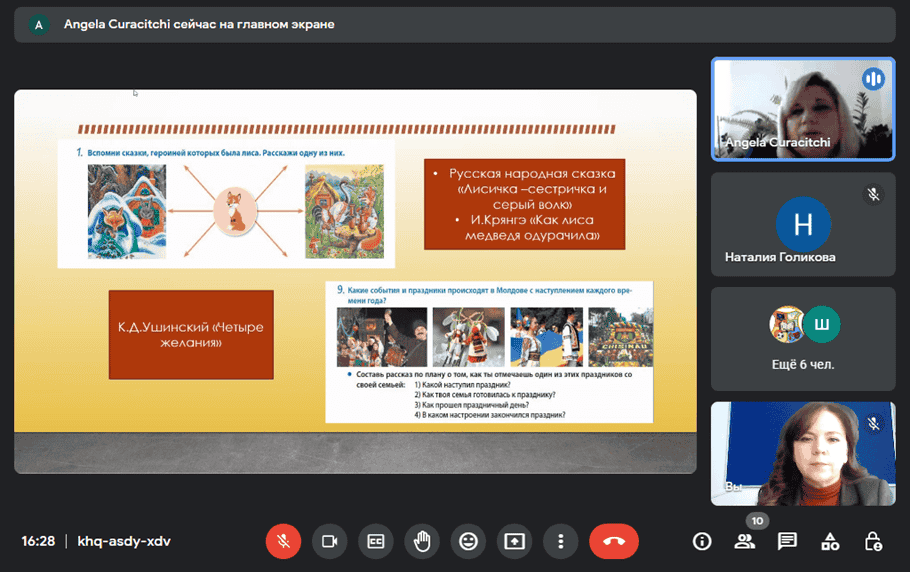Open the host controls lock icon
The width and height of the screenshot is (910, 572).
coord(873,541)
